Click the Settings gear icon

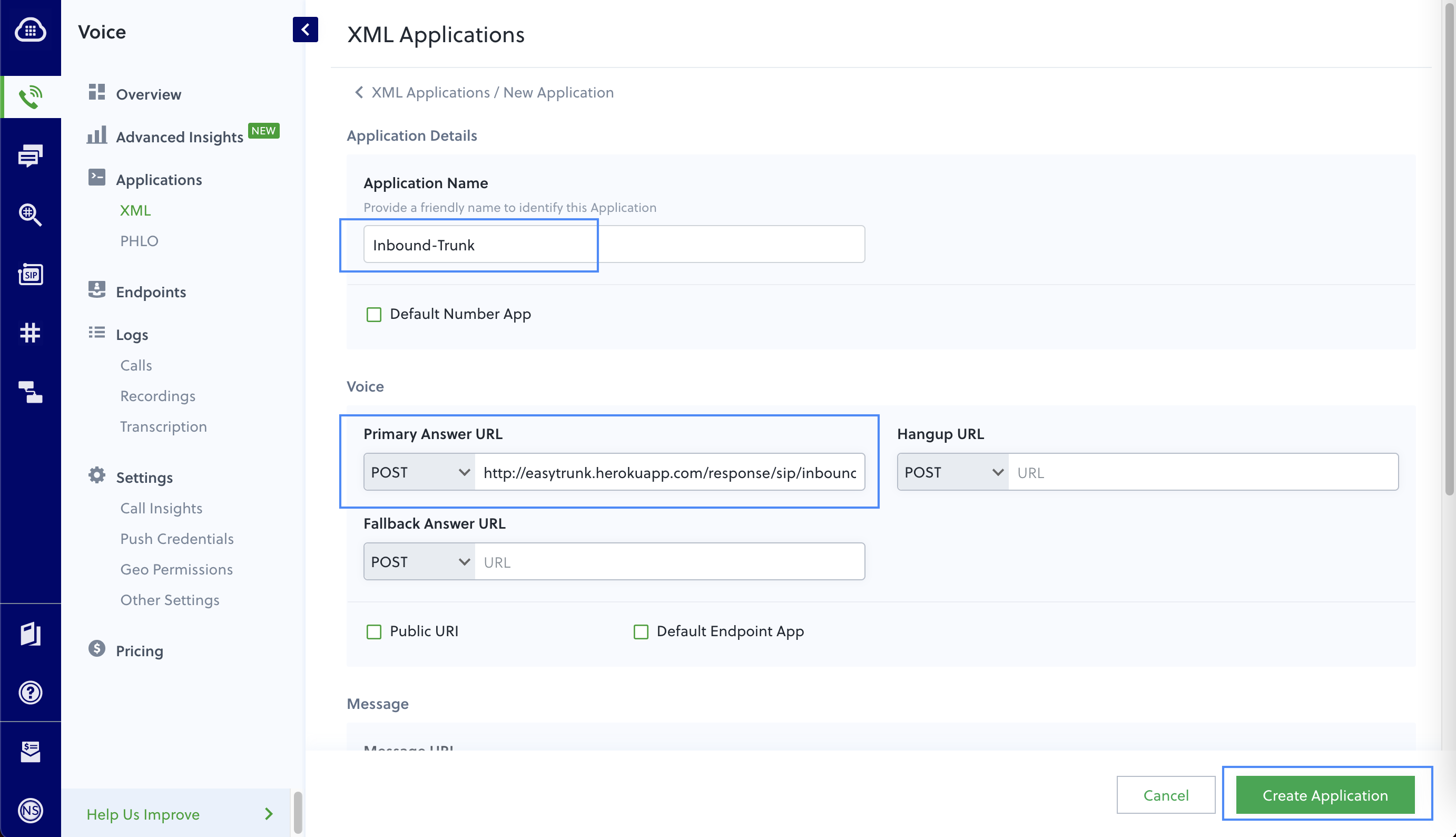pyautogui.click(x=96, y=475)
